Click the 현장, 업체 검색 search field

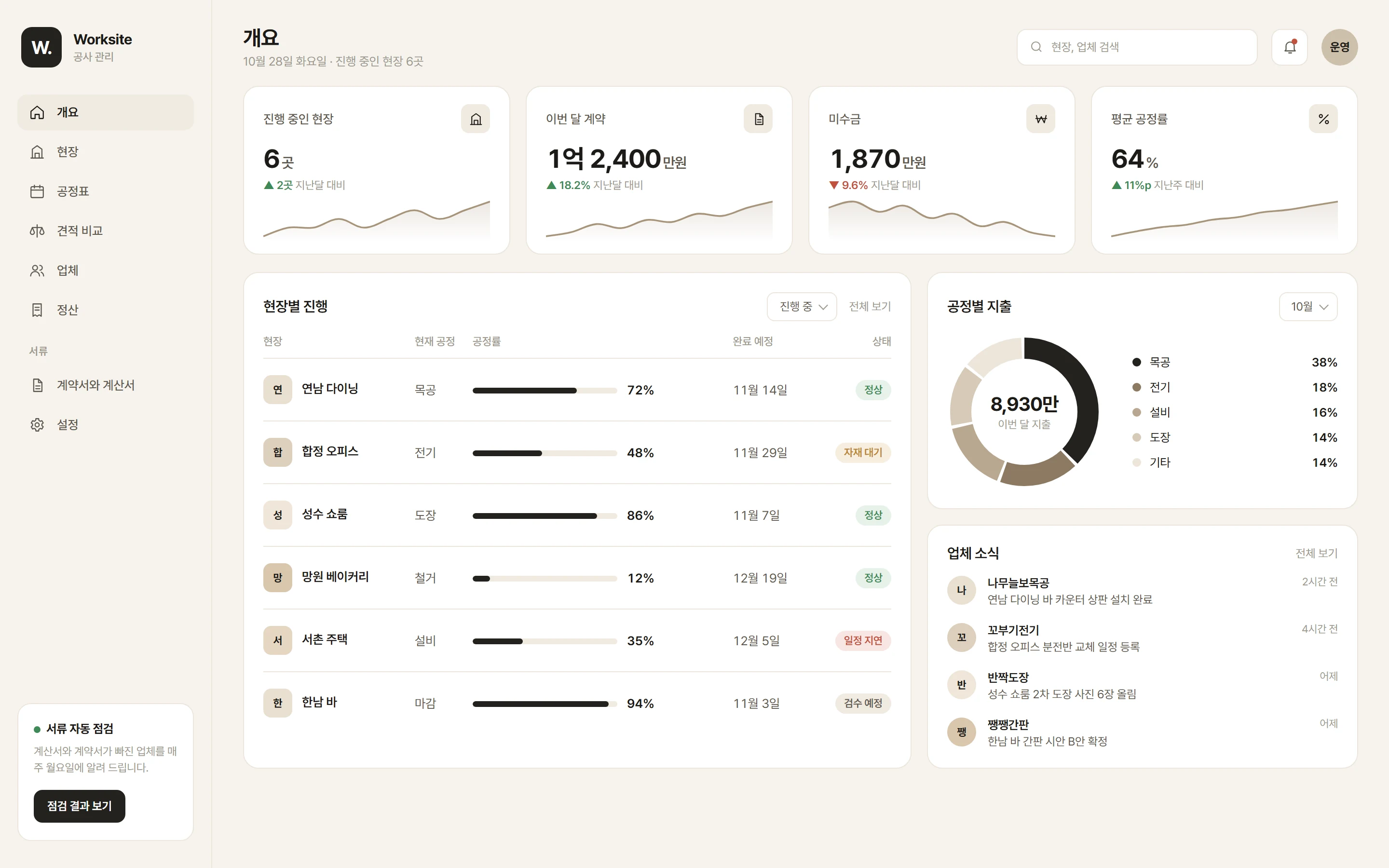coord(1136,47)
